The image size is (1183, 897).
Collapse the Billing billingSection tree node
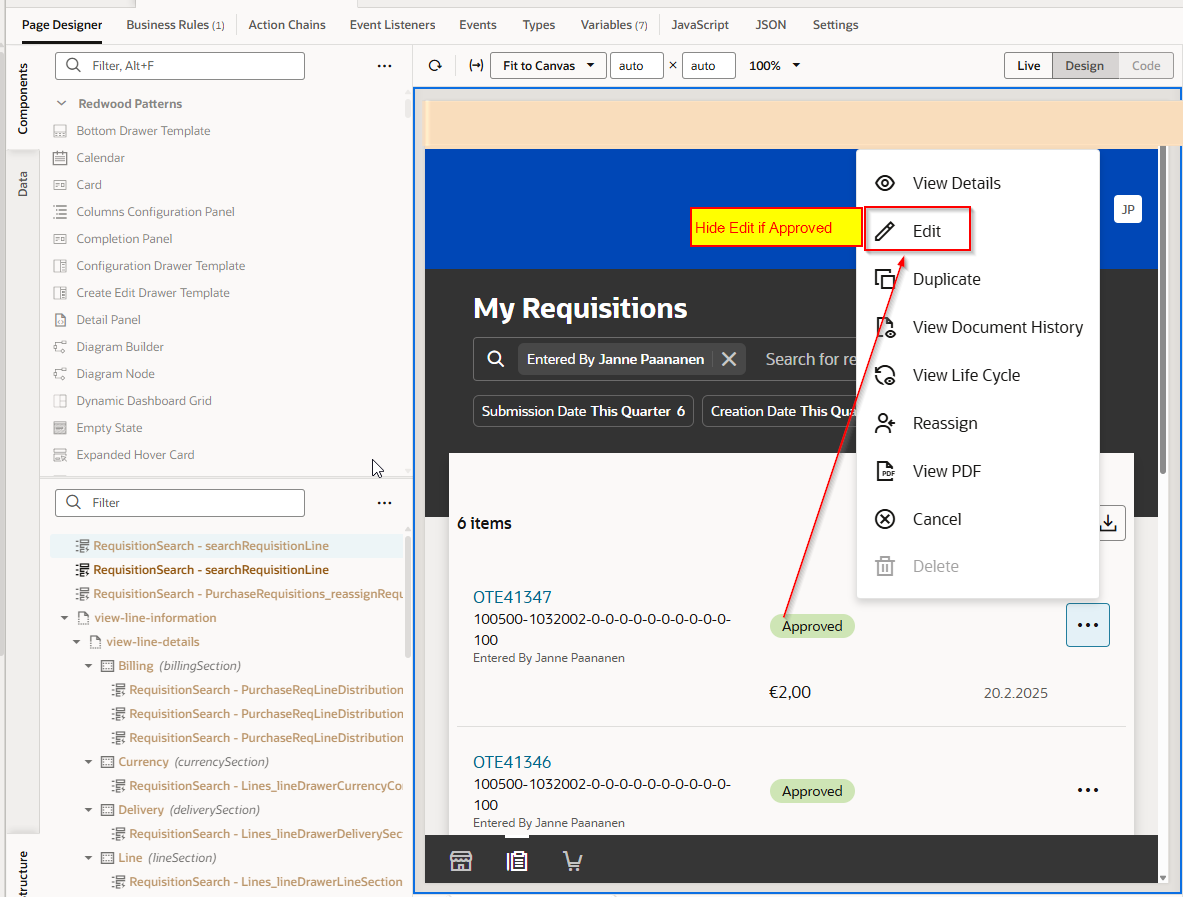pos(88,665)
